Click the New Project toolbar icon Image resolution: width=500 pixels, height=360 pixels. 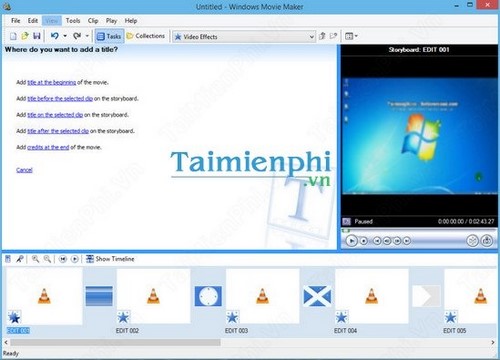[x=13, y=36]
